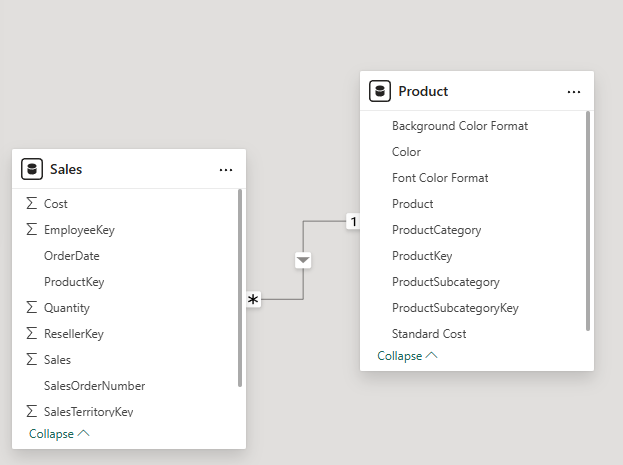This screenshot has height=465, width=623.
Task: Collapse the Product table field list
Action: click(x=407, y=356)
